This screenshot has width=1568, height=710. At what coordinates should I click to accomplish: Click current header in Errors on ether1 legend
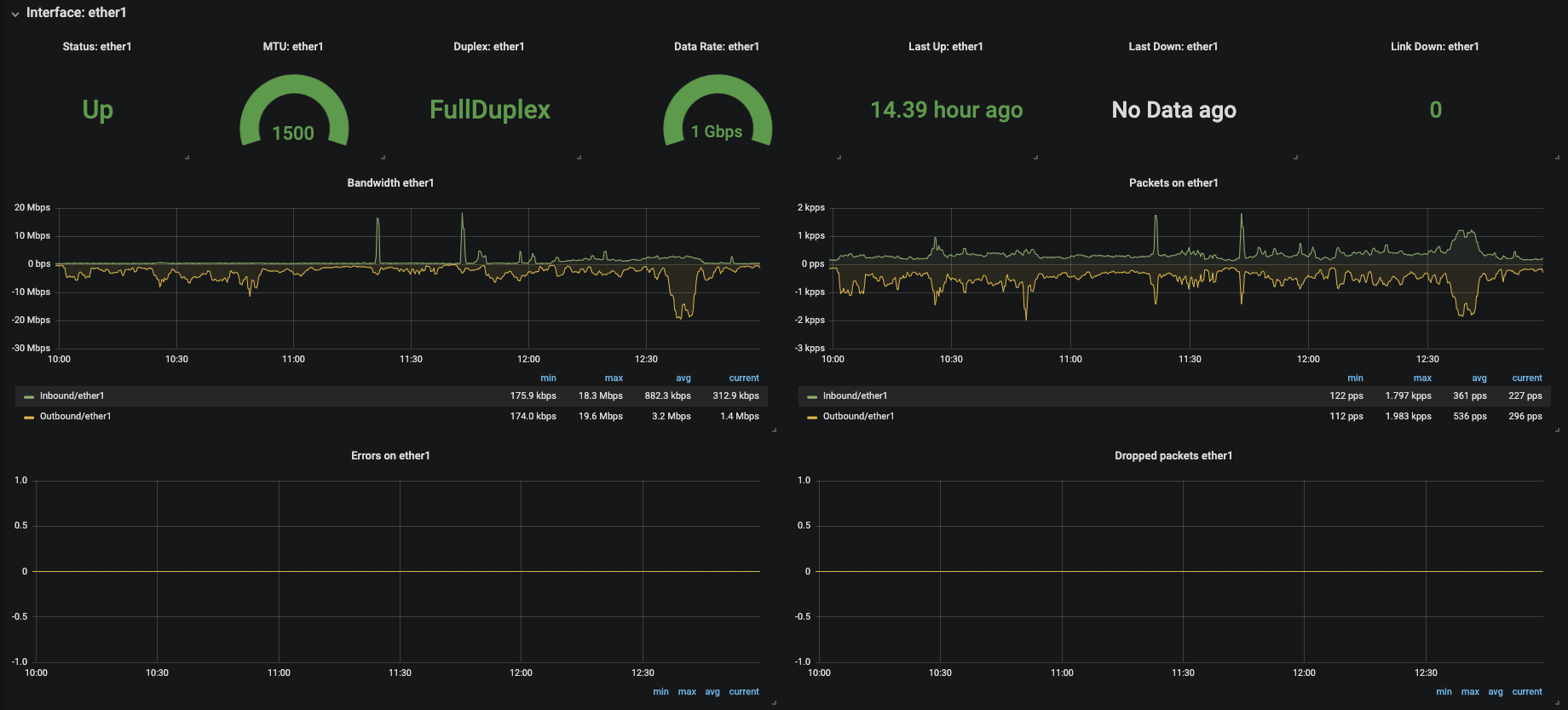pos(744,692)
